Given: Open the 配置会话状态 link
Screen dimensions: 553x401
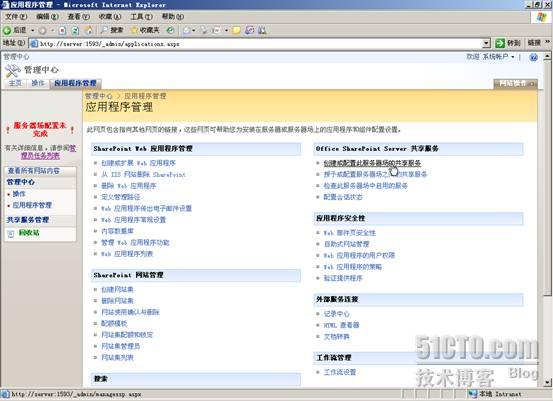Looking at the screenshot, I should point(343,197).
